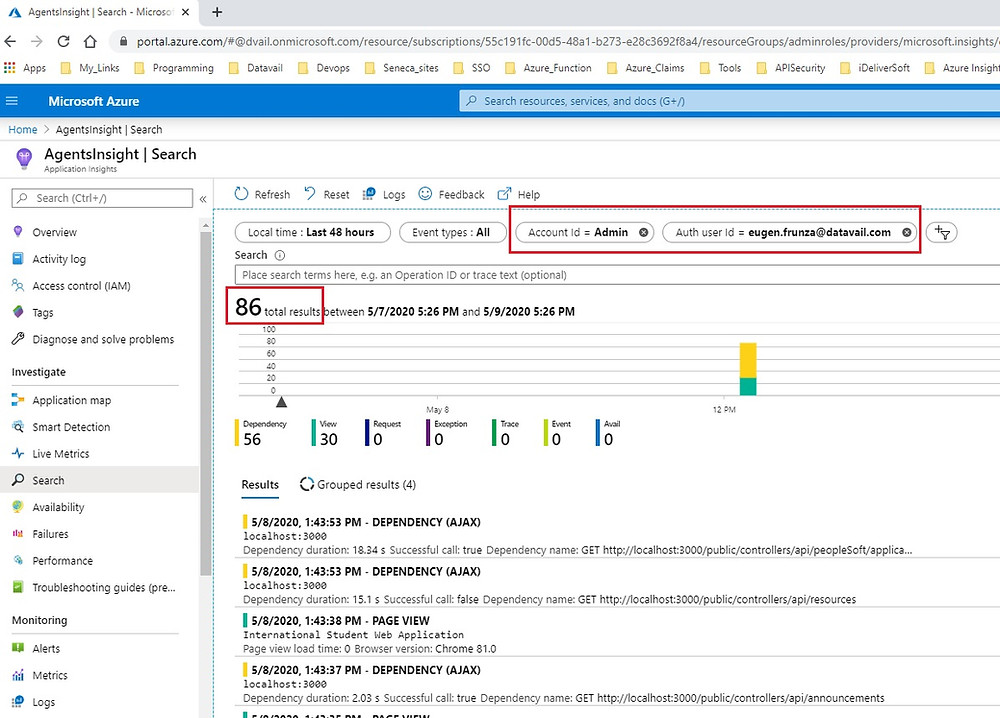1000x718 pixels.
Task: Open Metrics under Monitoring
Action: point(51,675)
